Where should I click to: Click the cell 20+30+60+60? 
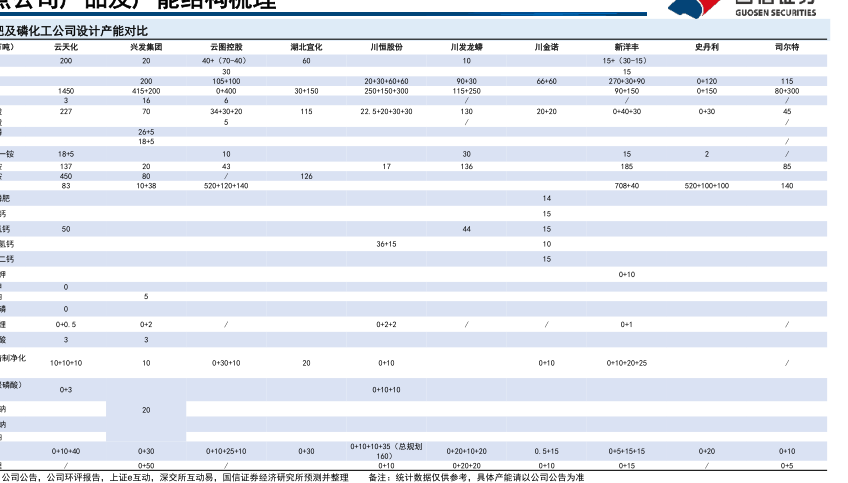[386, 81]
